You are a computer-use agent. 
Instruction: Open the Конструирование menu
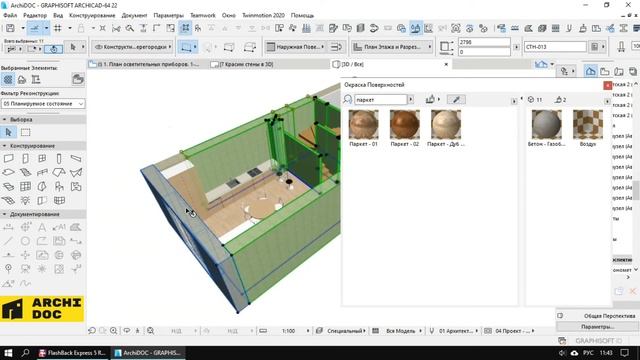click(x=92, y=15)
